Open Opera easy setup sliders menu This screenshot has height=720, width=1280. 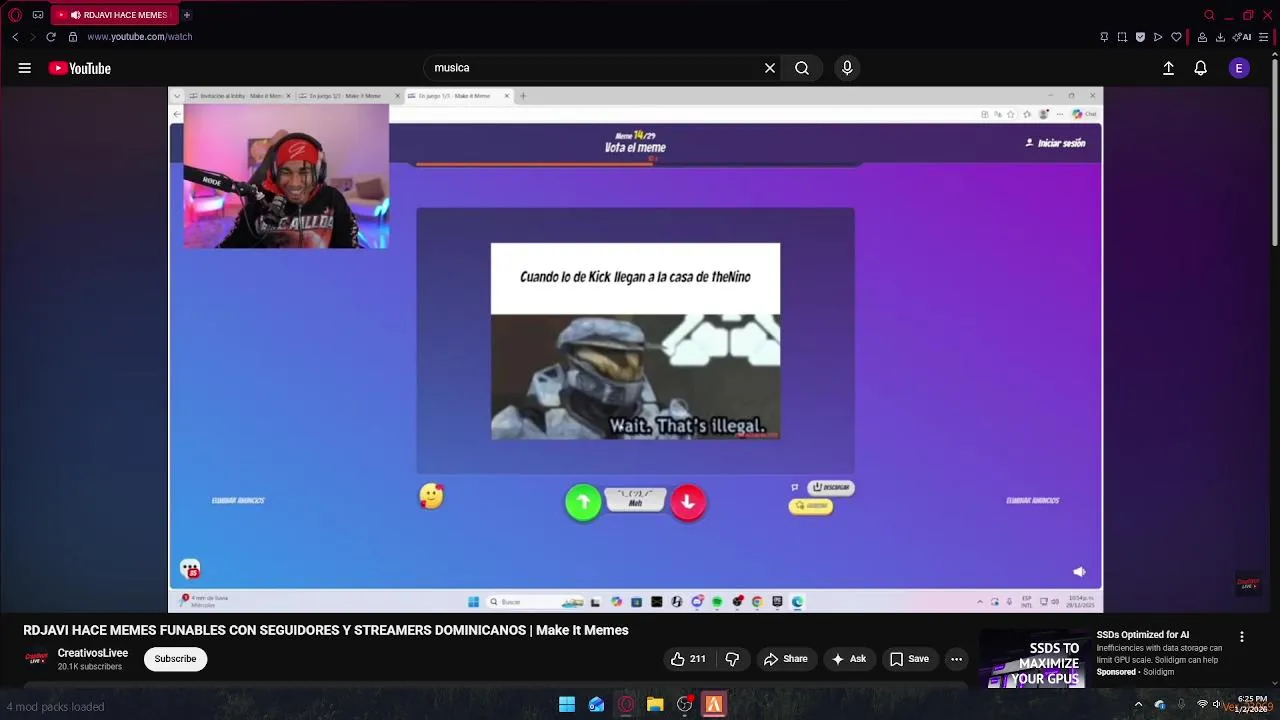tap(1264, 37)
